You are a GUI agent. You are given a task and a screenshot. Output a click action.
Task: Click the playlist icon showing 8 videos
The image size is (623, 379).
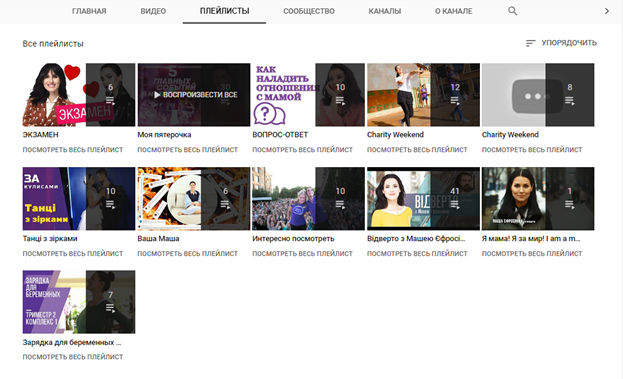pos(570,101)
